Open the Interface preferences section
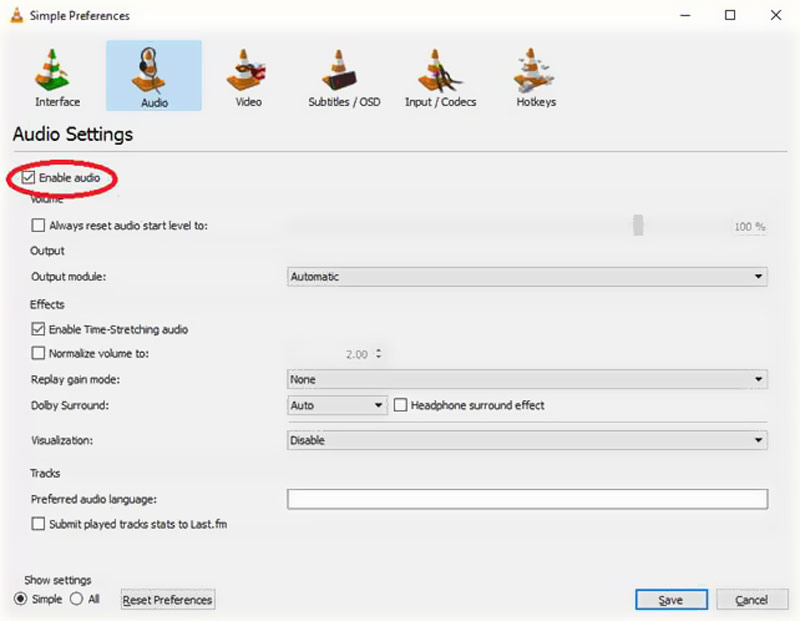Screen dimensions: 800x621 [x=55, y=75]
